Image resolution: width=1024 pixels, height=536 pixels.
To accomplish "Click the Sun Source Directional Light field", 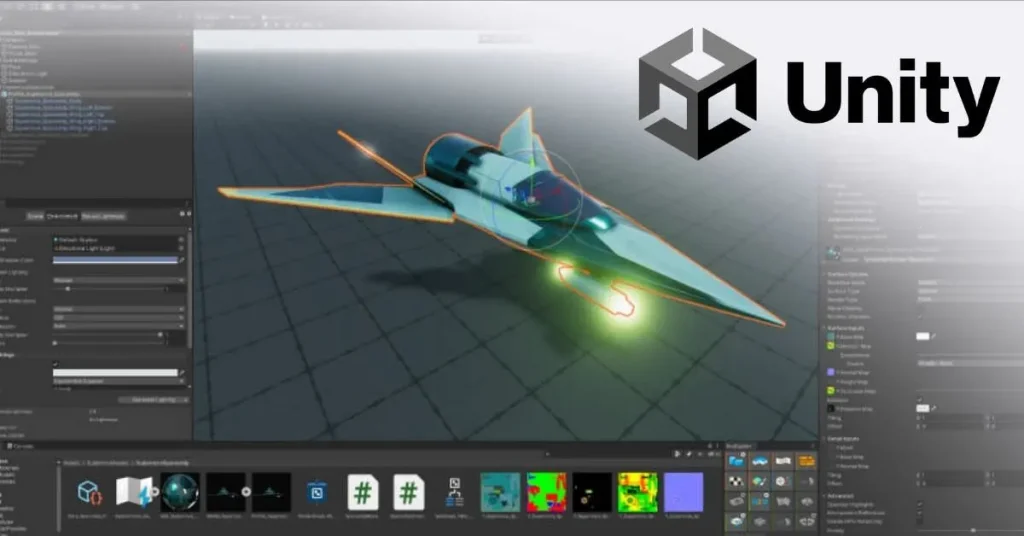I will [119, 249].
